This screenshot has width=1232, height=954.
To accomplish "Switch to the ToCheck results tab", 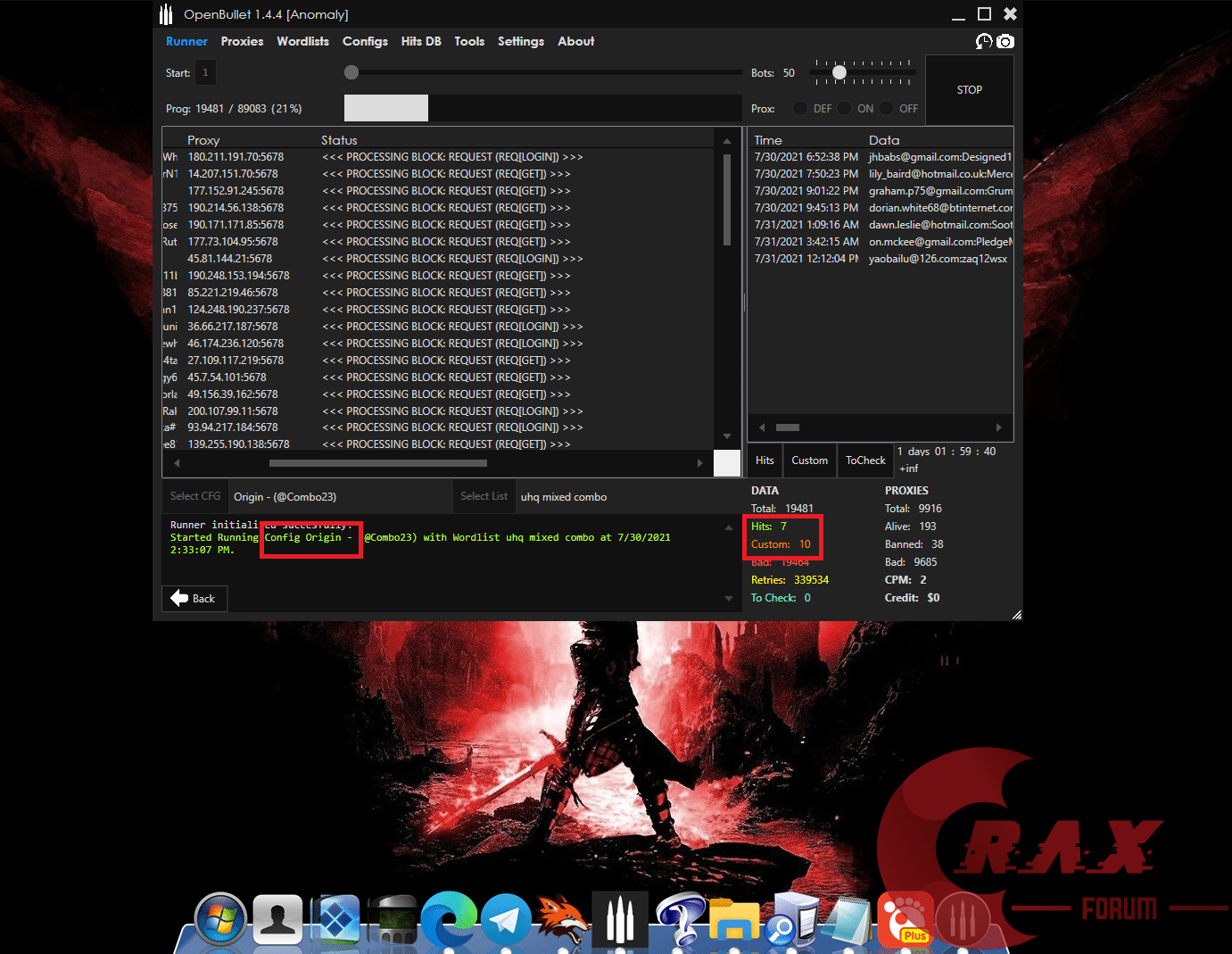I will pyautogui.click(x=864, y=460).
